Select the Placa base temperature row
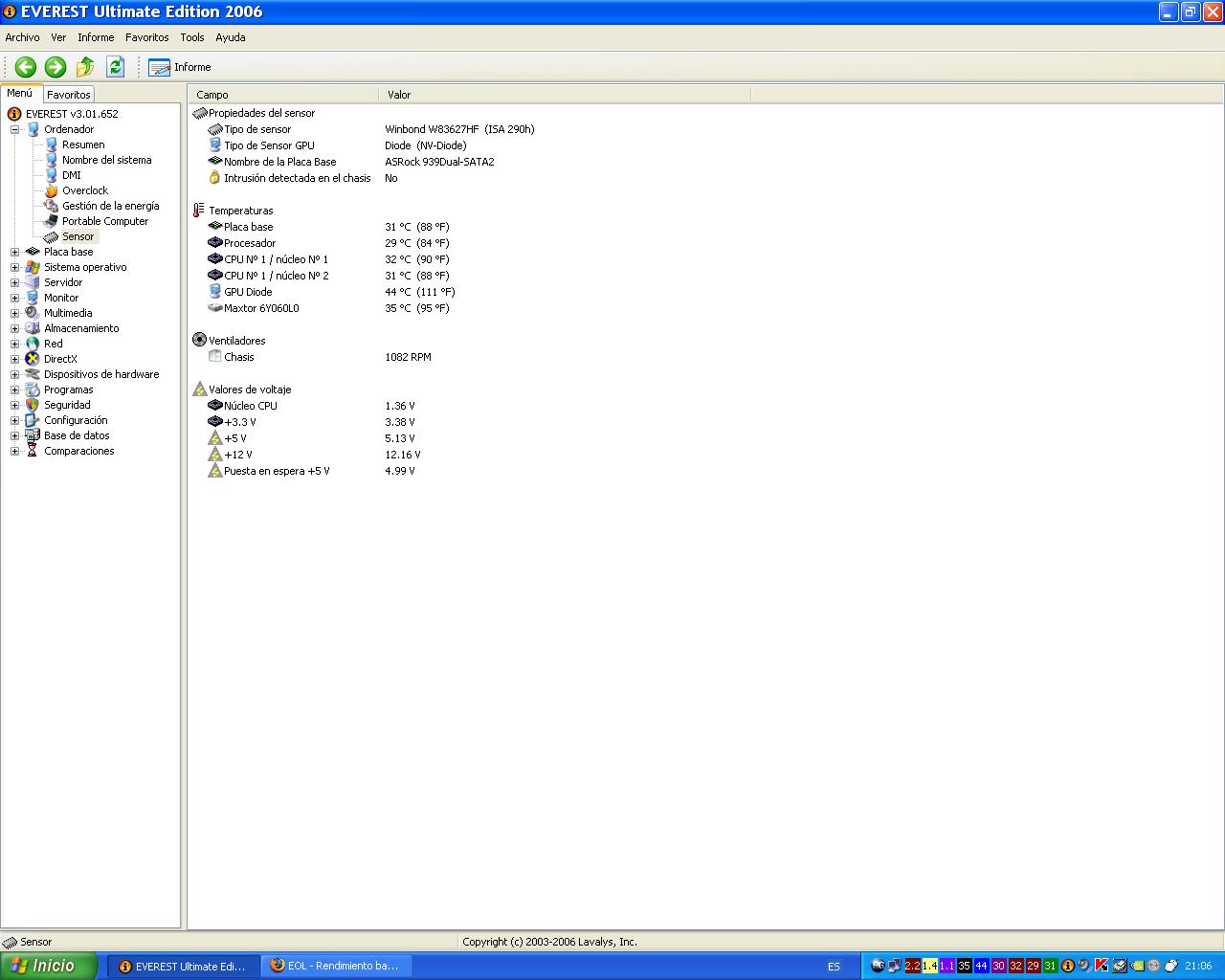The image size is (1225, 980). pos(328,227)
